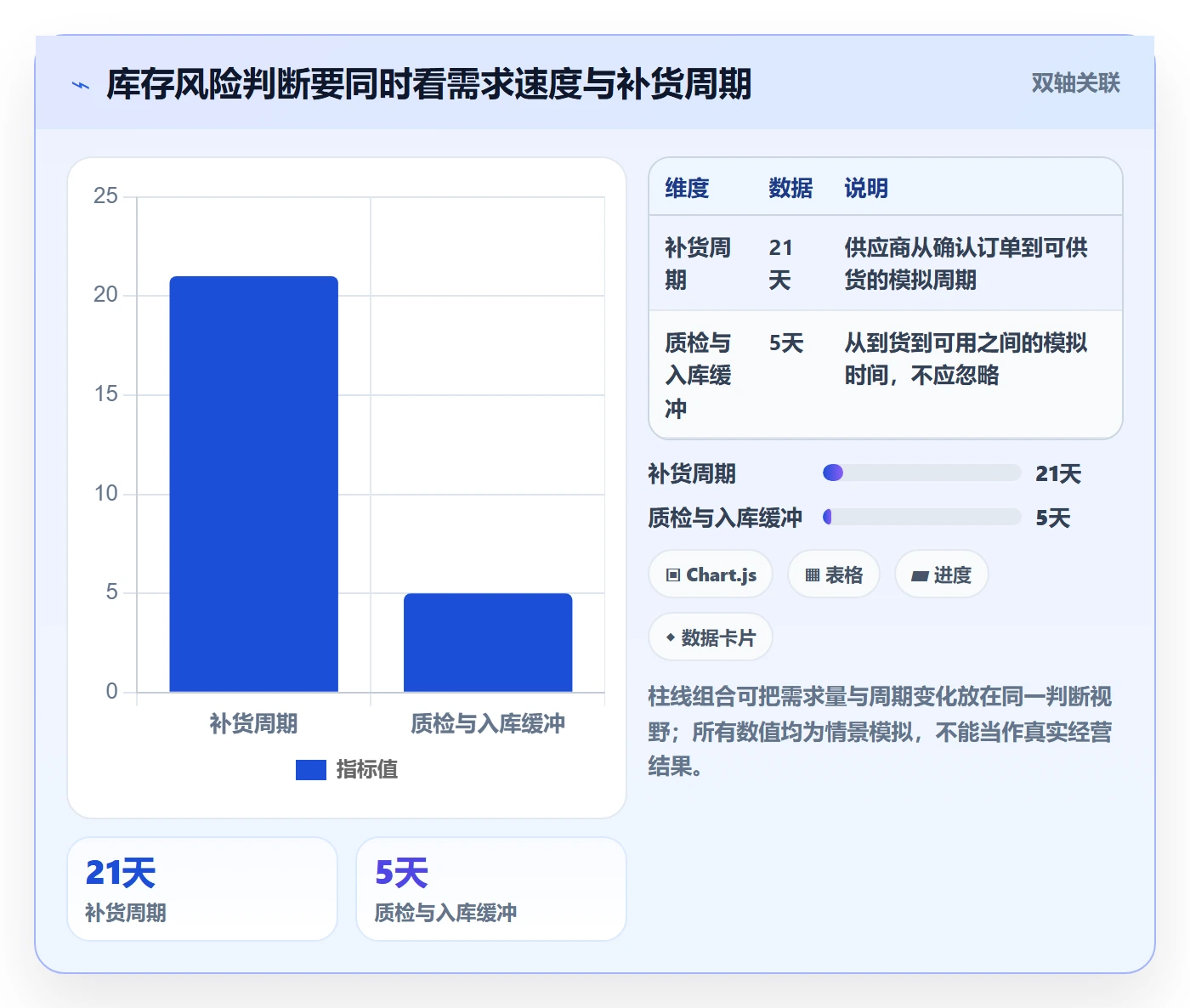The height and width of the screenshot is (1008, 1190).
Task: Select the 进度 chip
Action: click(941, 575)
